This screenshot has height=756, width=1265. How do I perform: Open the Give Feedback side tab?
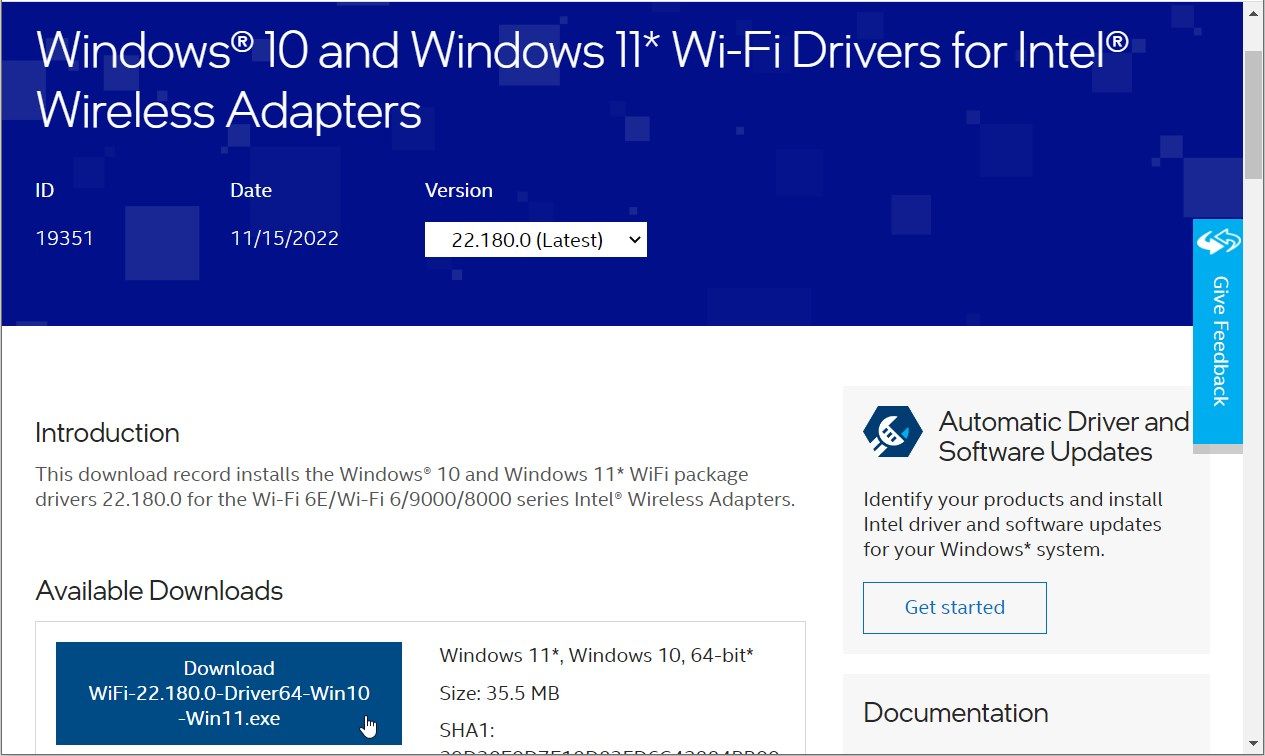[1218, 331]
